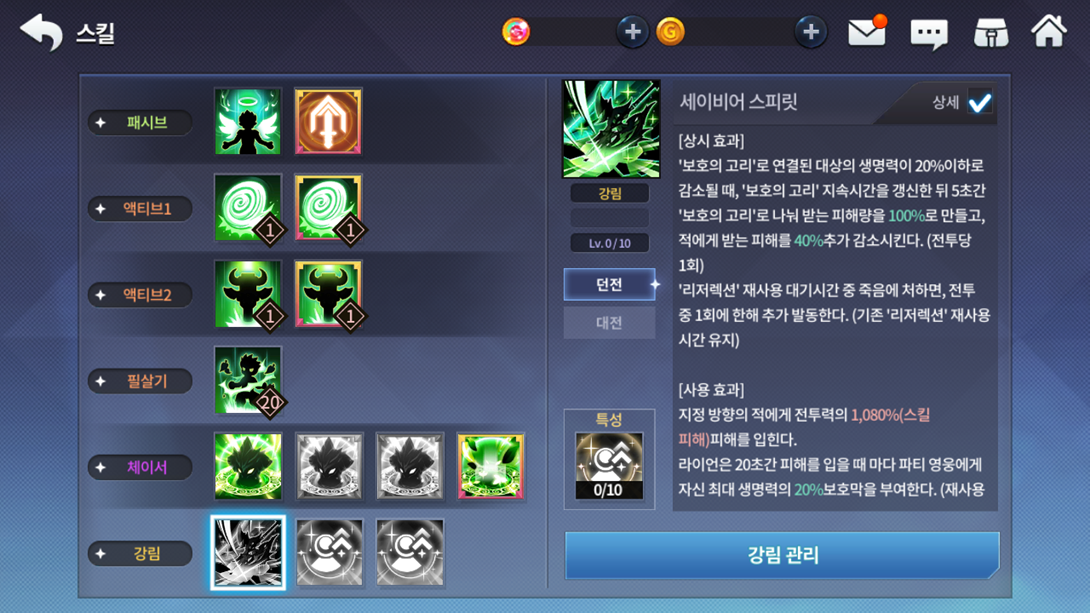Click the 강림 관리 button
Viewport: 1090px width, 613px height.
(x=782, y=555)
